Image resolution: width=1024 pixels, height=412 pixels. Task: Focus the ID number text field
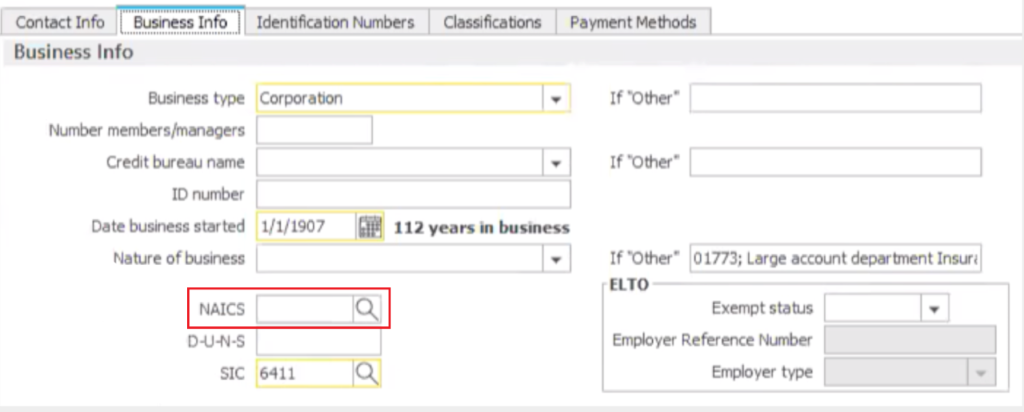413,195
